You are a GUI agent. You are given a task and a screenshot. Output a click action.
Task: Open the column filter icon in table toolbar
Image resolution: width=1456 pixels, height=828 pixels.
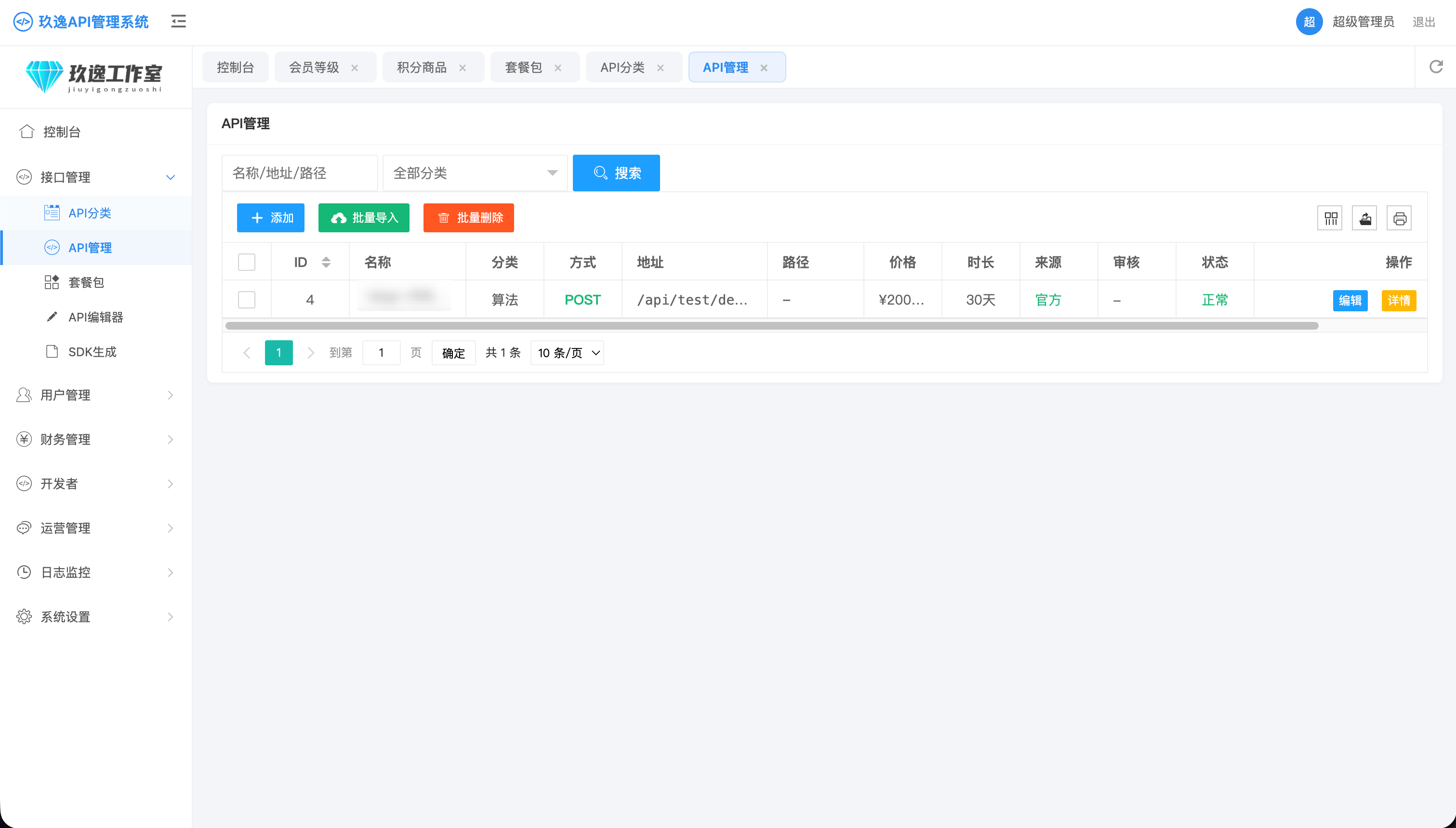(1330, 218)
